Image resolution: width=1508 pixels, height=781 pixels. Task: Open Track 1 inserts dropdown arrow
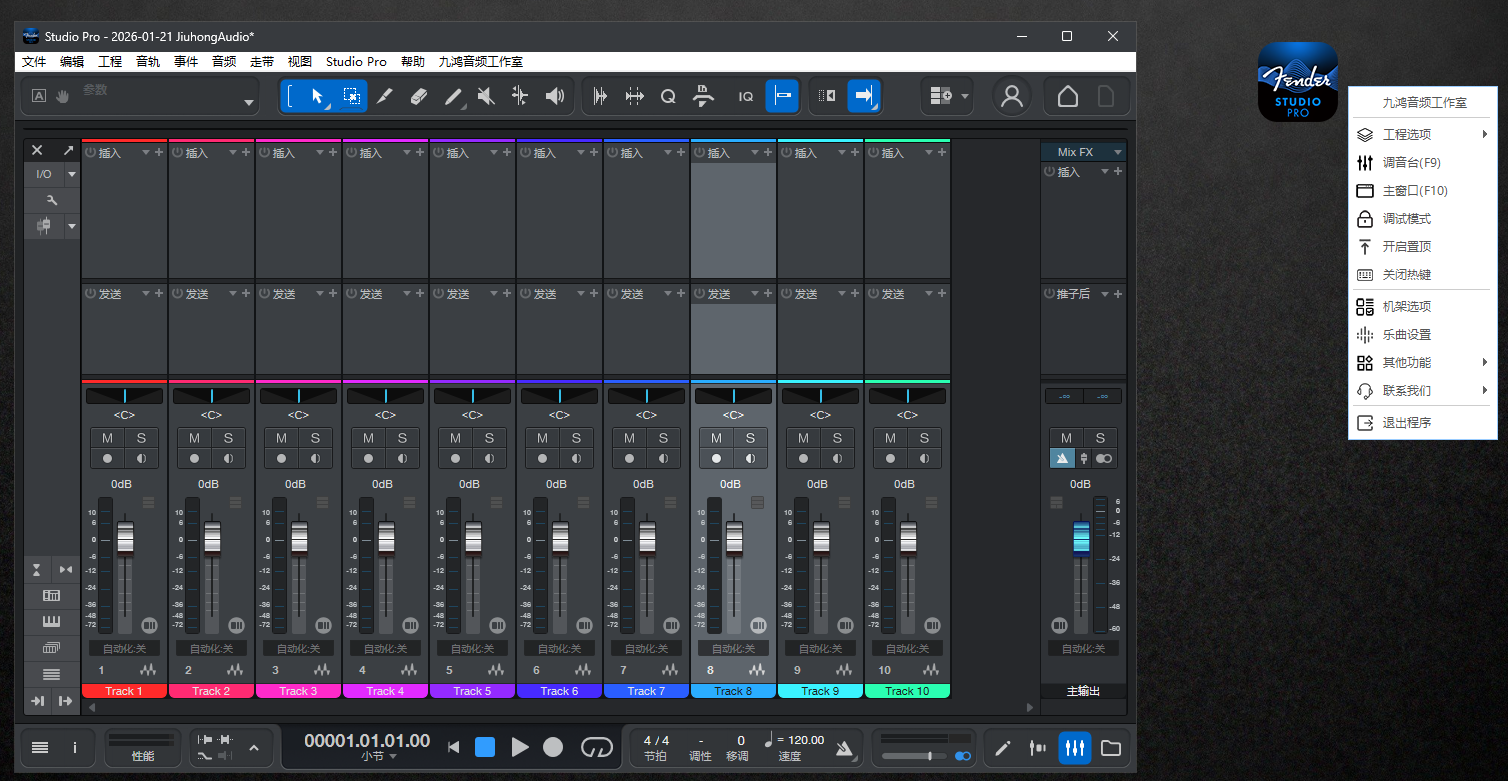(x=145, y=153)
